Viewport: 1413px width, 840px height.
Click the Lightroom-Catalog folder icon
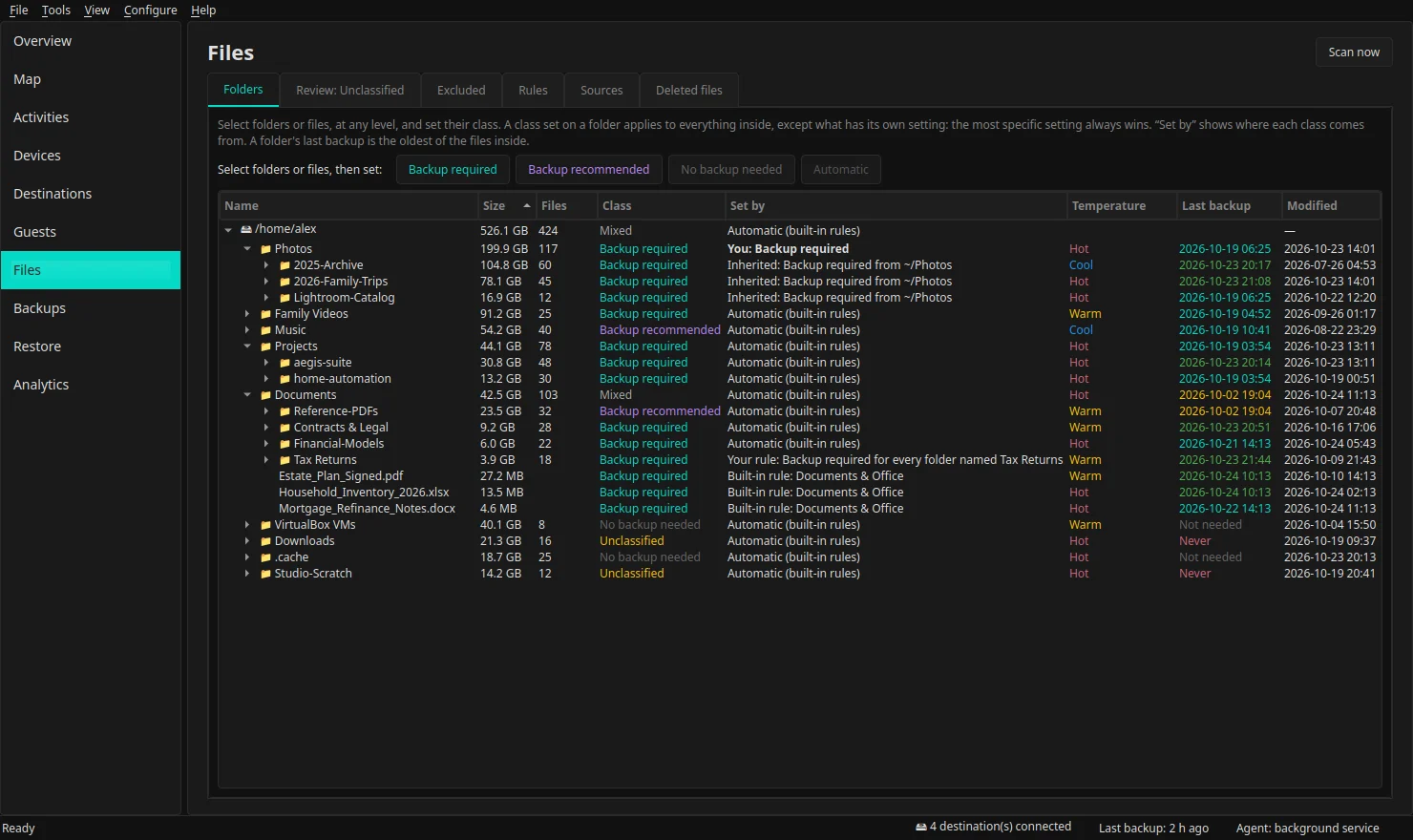(285, 298)
